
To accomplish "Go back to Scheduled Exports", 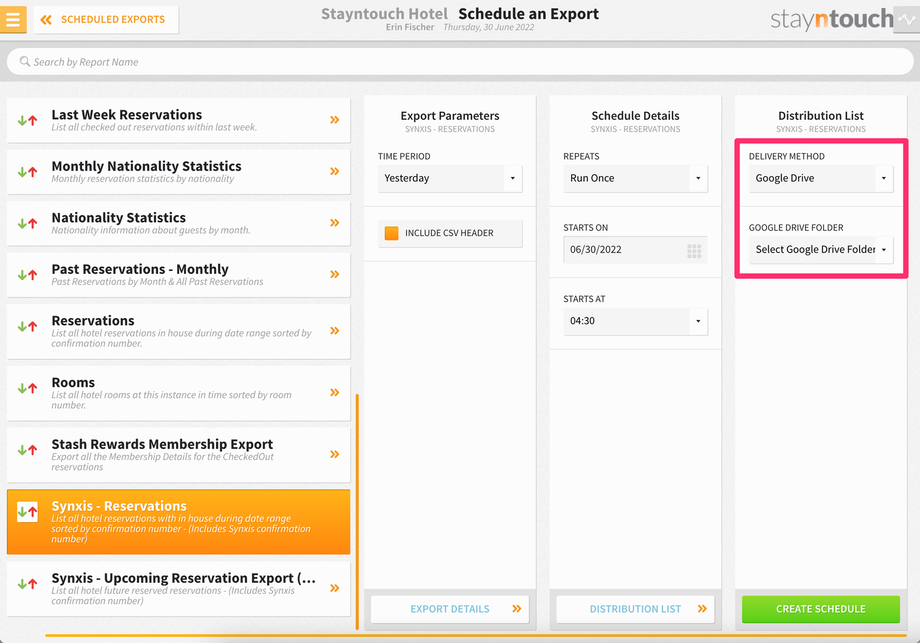I will tap(106, 20).
